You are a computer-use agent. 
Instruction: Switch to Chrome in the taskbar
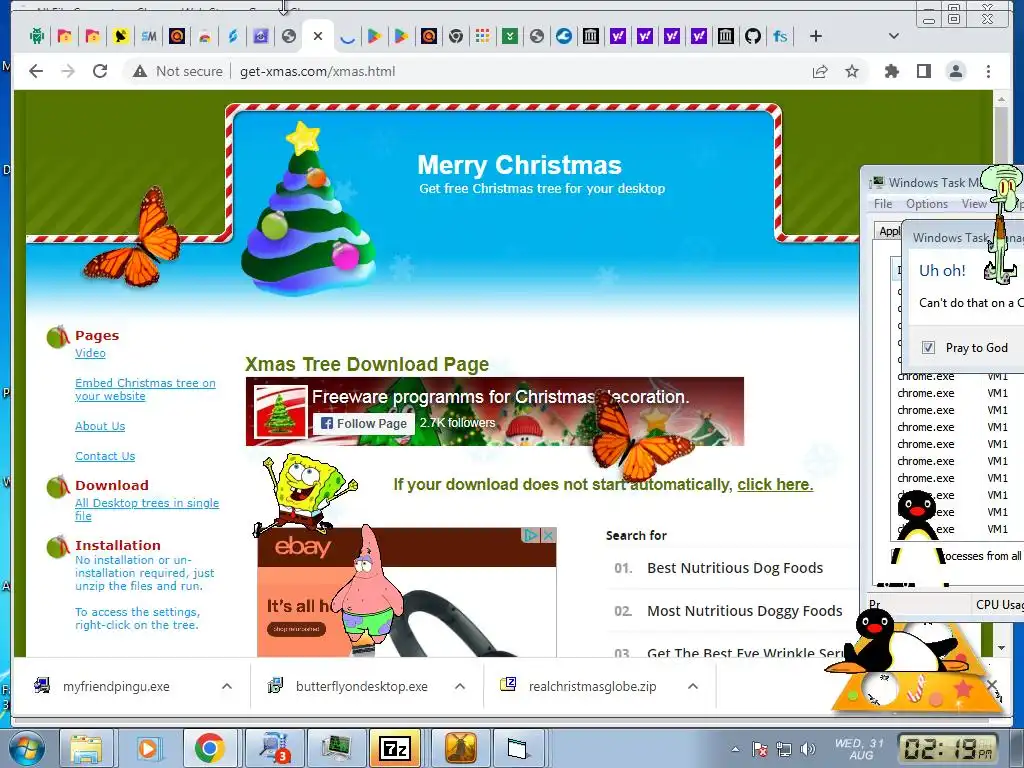209,748
